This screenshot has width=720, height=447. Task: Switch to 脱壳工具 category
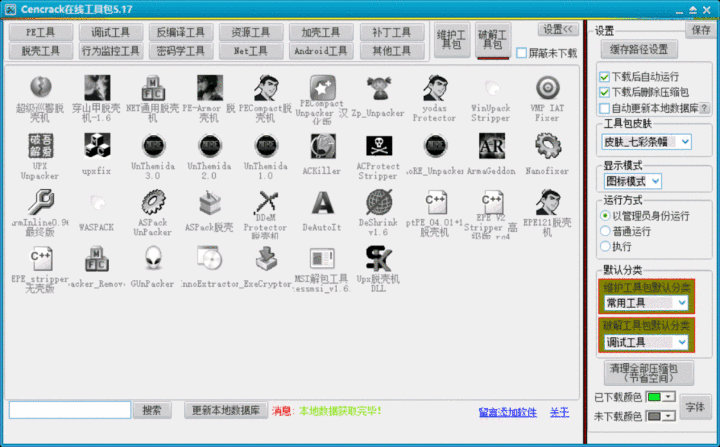[40, 51]
